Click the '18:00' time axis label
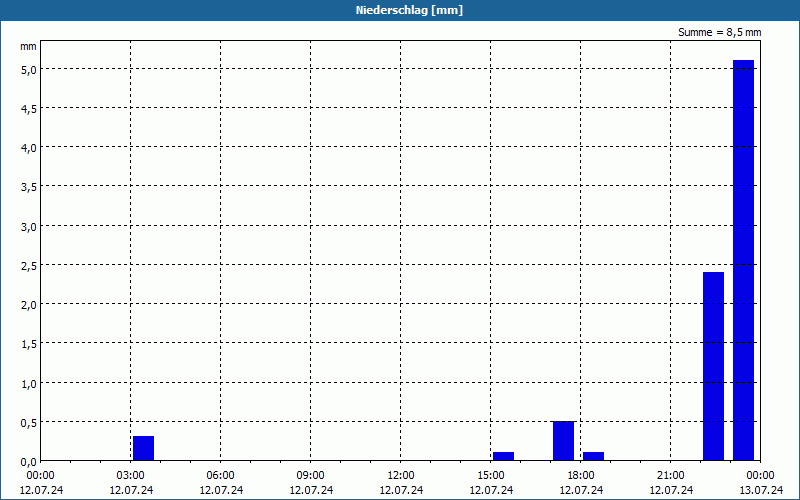 click(581, 476)
